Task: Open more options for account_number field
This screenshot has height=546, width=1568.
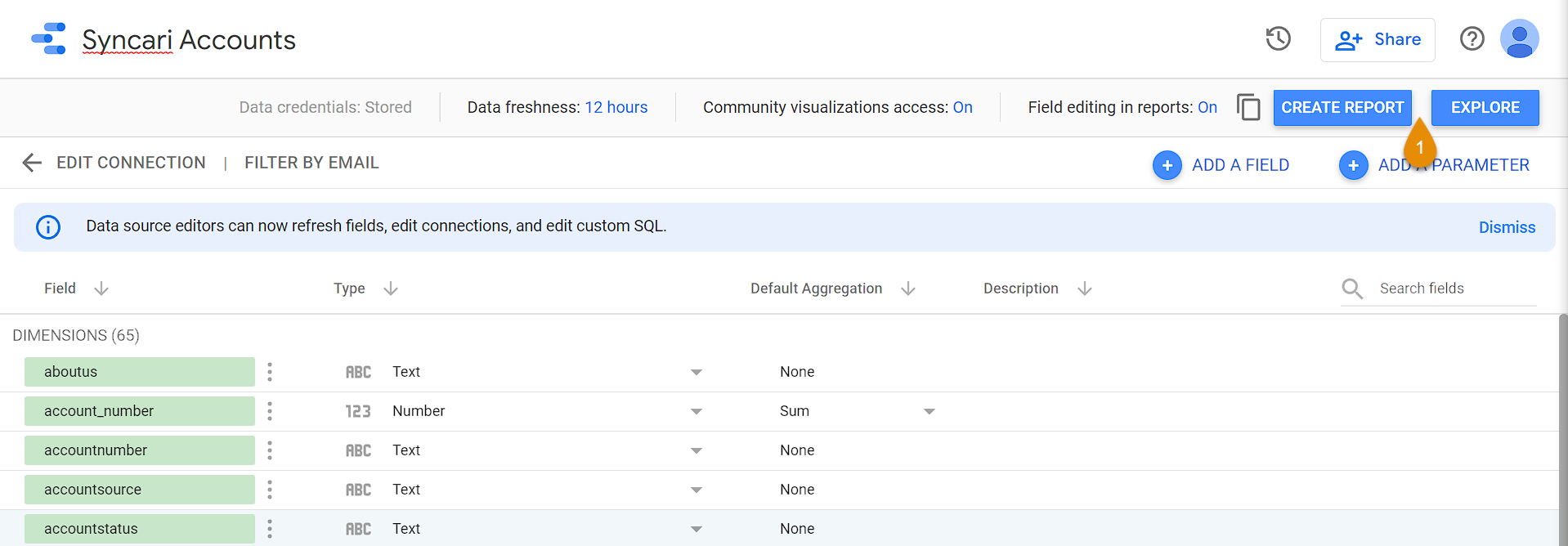Action: [270, 411]
